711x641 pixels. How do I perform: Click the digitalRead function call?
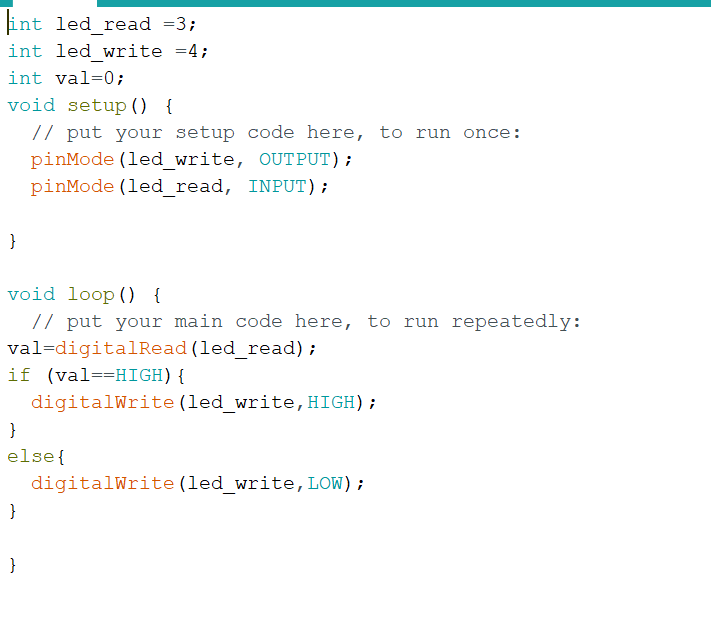(121, 348)
